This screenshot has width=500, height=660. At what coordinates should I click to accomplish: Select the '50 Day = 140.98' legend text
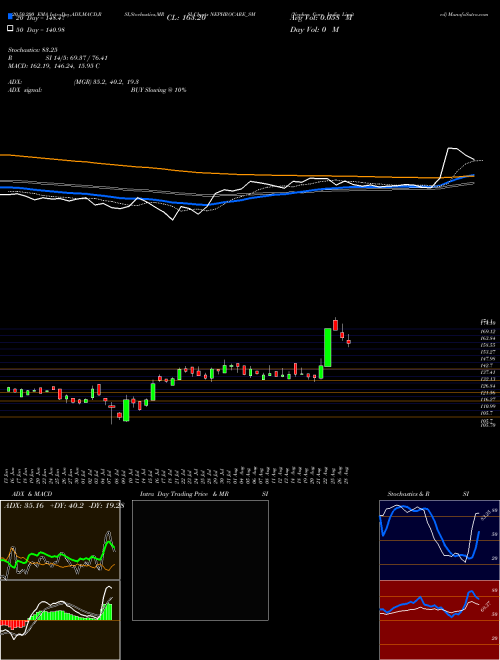[40, 29]
